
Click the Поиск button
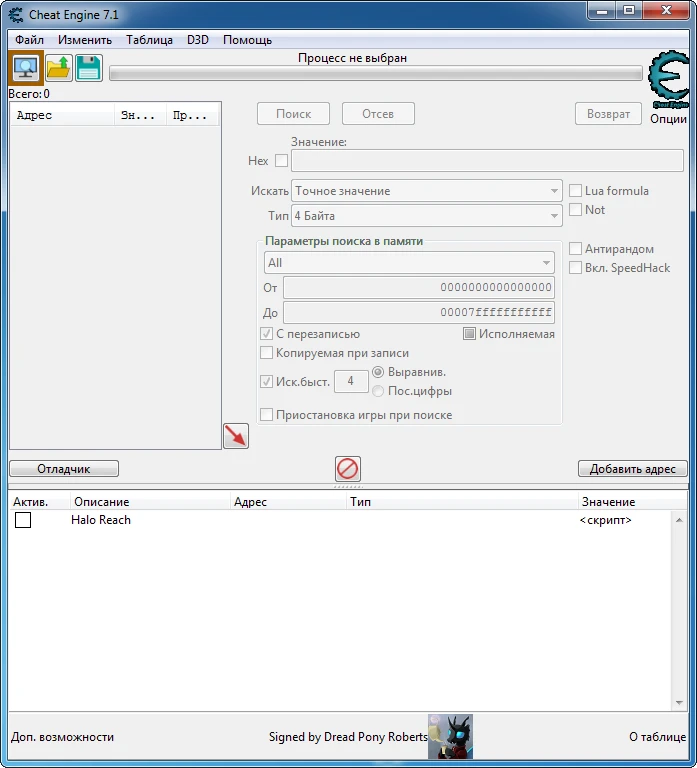pos(293,114)
